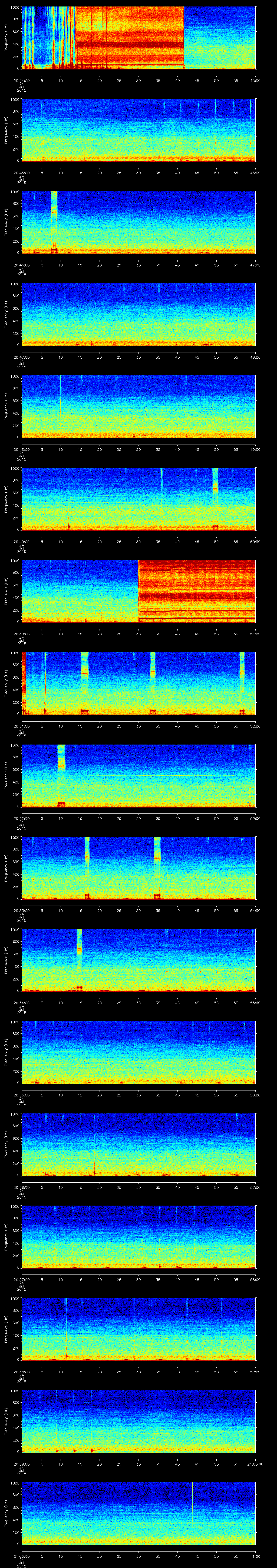Viewport: 277px width, 1568px height.
Task: Click the 20:47:00 start time label
Action: coord(21,357)
